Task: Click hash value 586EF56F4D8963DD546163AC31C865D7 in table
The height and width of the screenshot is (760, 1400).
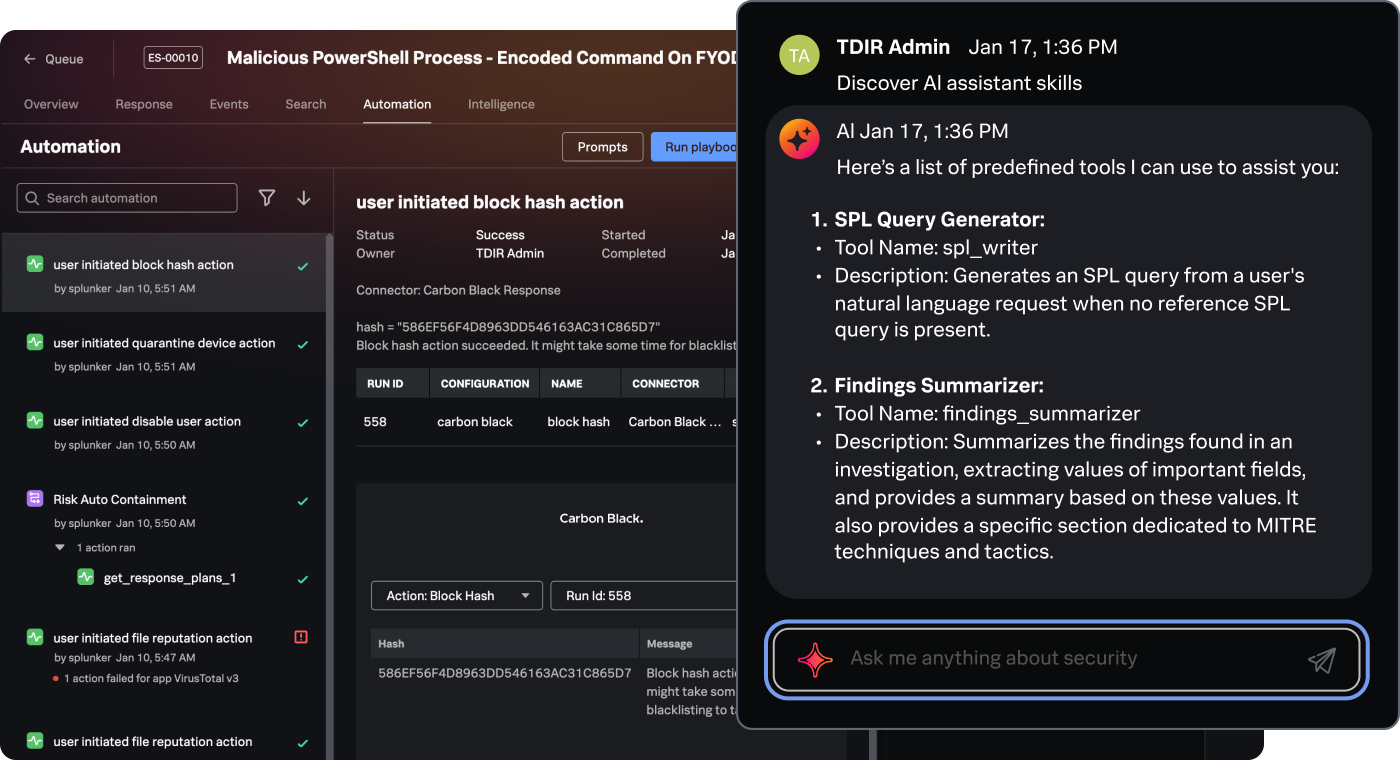Action: 505,673
